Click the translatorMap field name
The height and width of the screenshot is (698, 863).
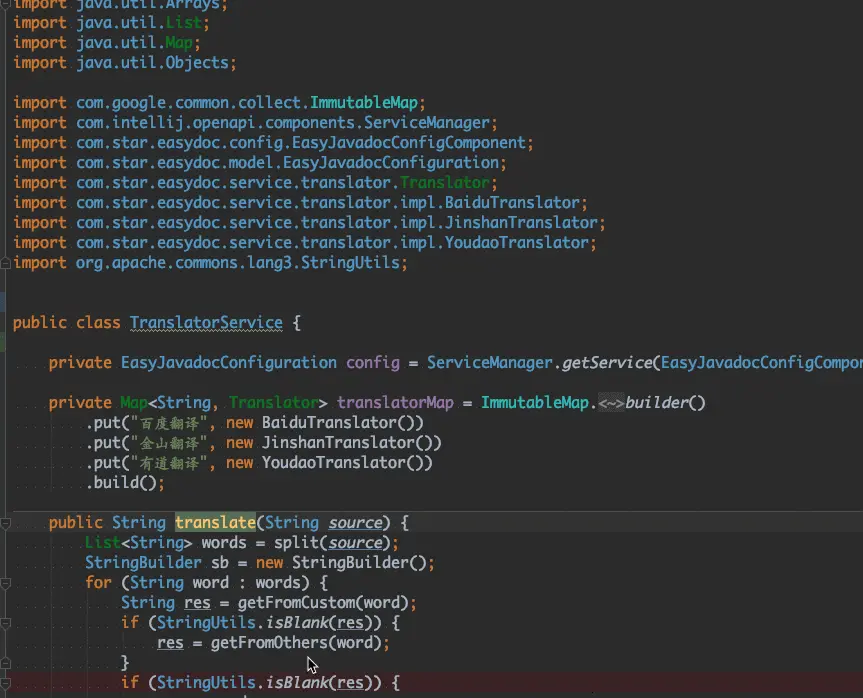tap(395, 403)
